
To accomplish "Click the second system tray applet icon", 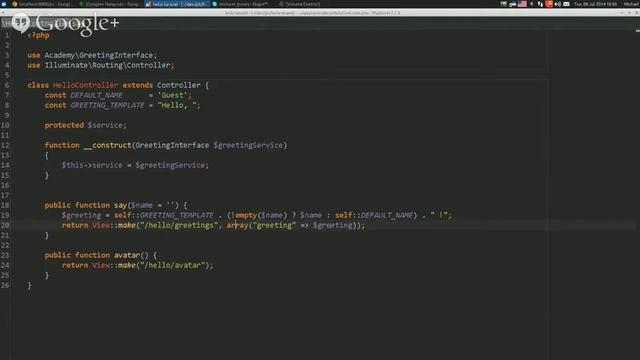I will (513, 4).
